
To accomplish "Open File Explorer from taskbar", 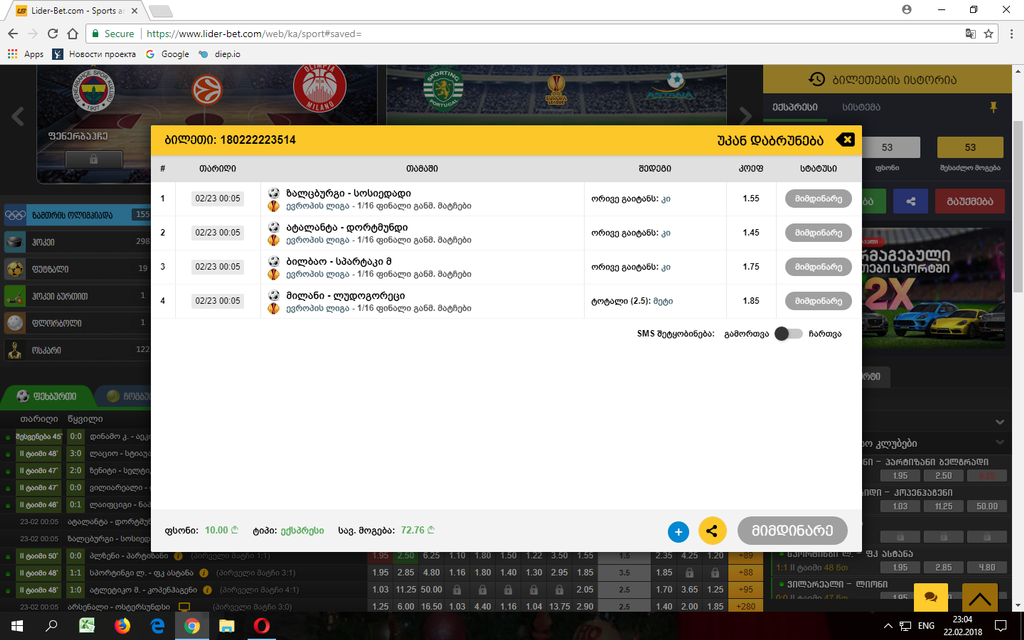I will click(227, 626).
